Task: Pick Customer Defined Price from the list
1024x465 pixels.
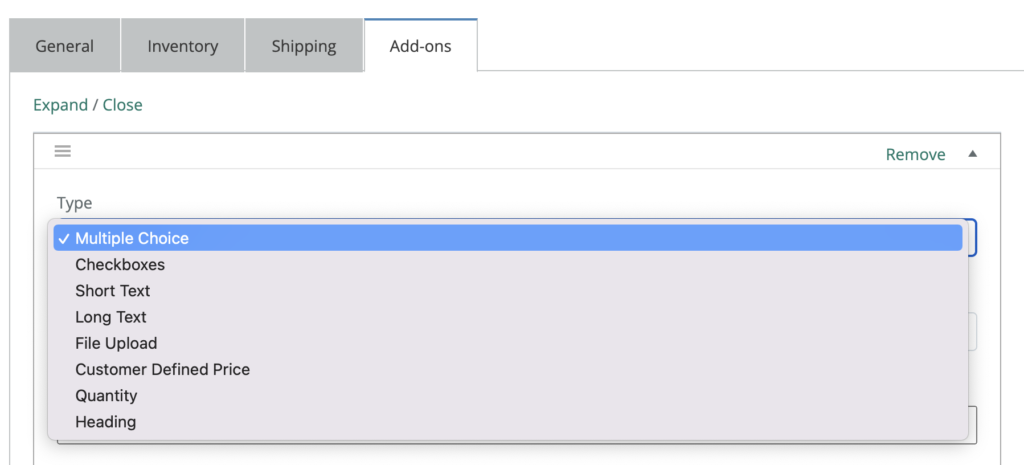Action: (x=163, y=369)
